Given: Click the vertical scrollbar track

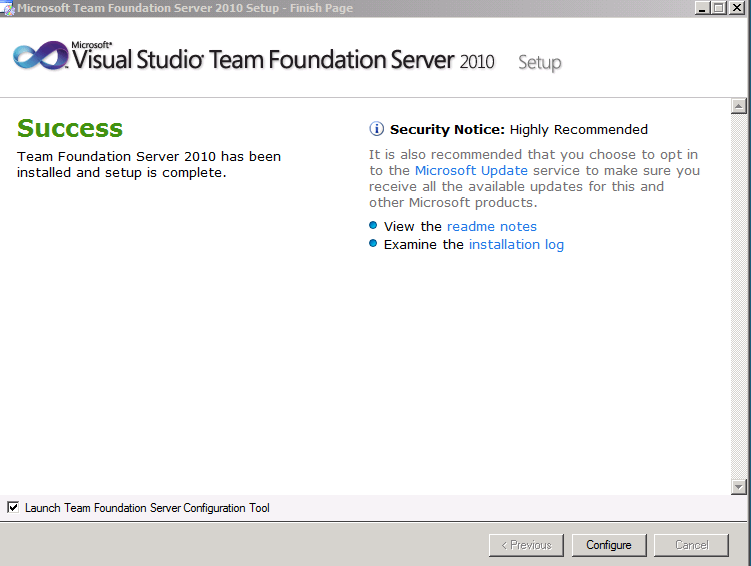Looking at the screenshot, I should (739, 300).
